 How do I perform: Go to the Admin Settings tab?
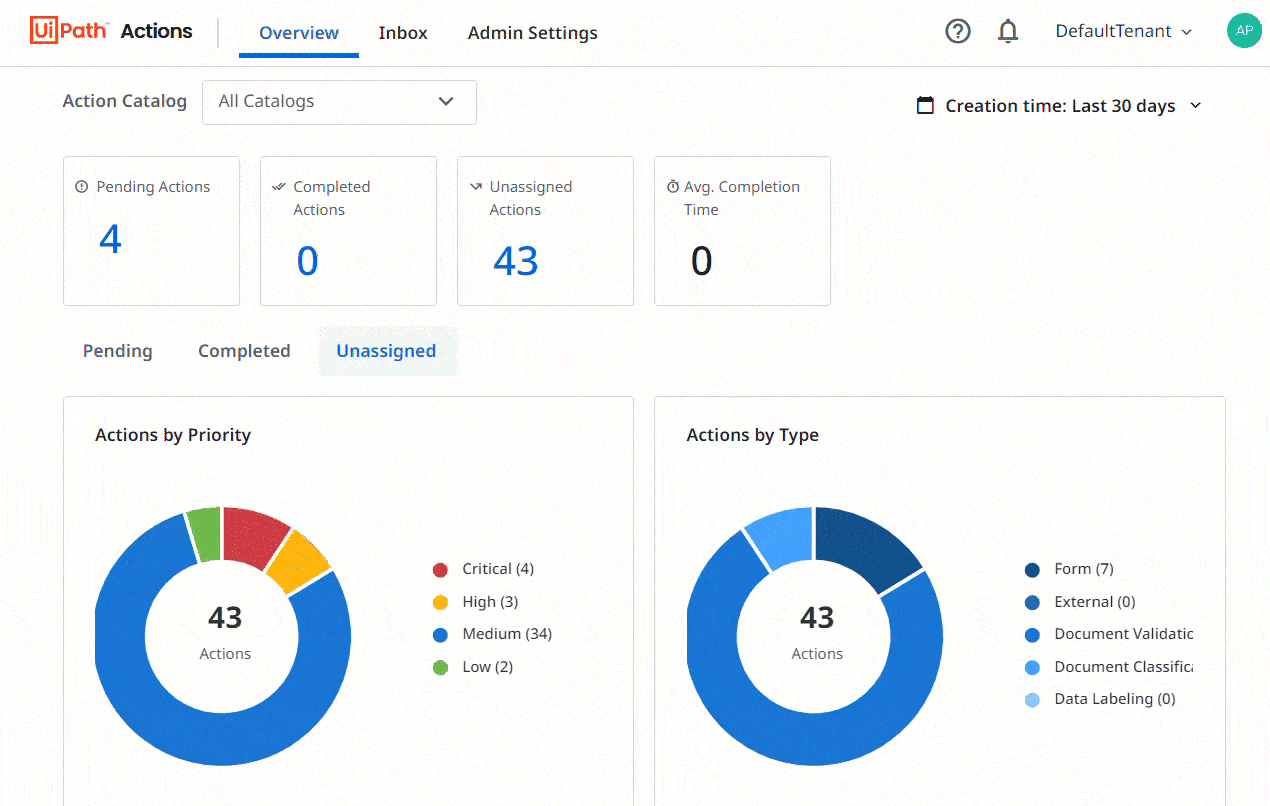point(532,33)
